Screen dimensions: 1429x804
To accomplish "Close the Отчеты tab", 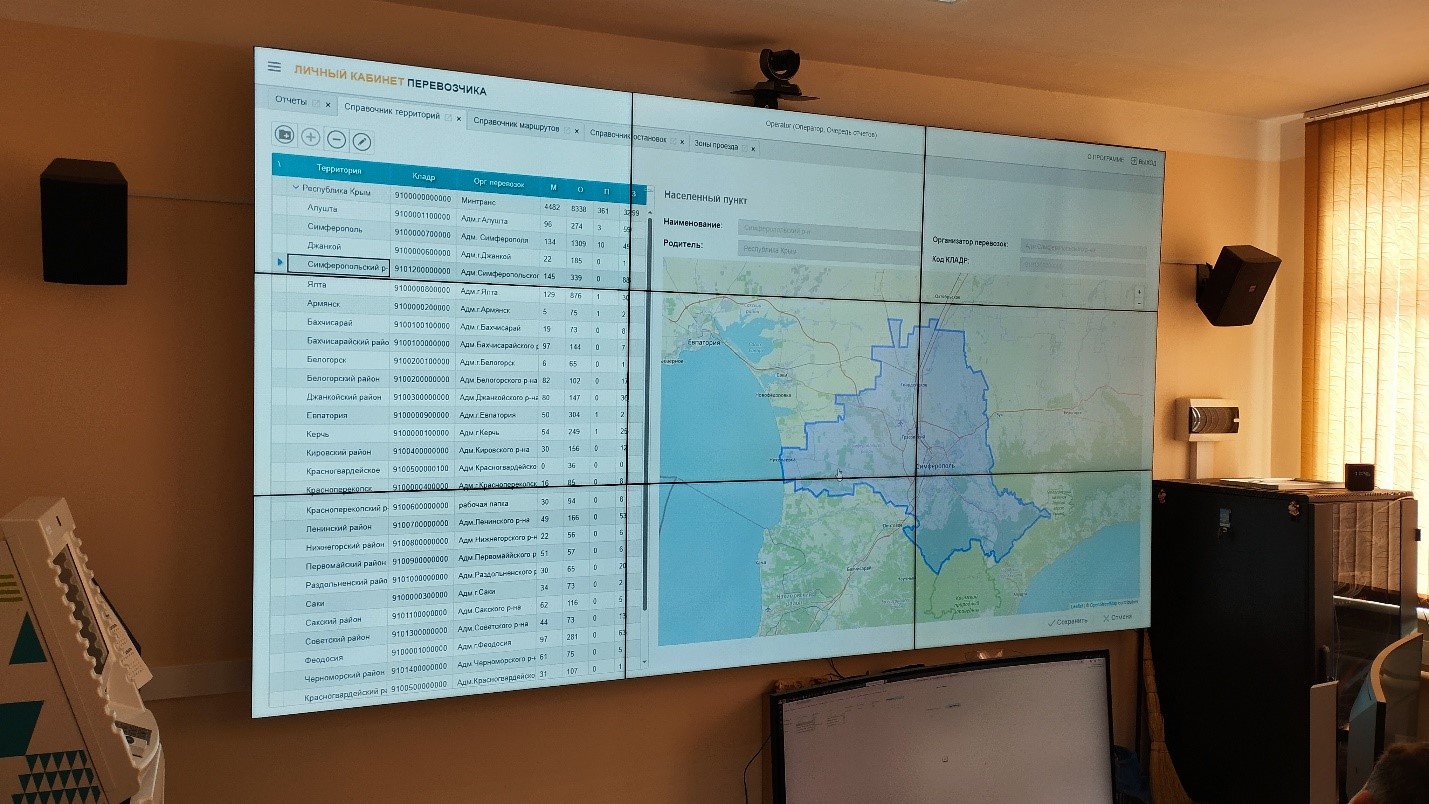I will coord(328,104).
